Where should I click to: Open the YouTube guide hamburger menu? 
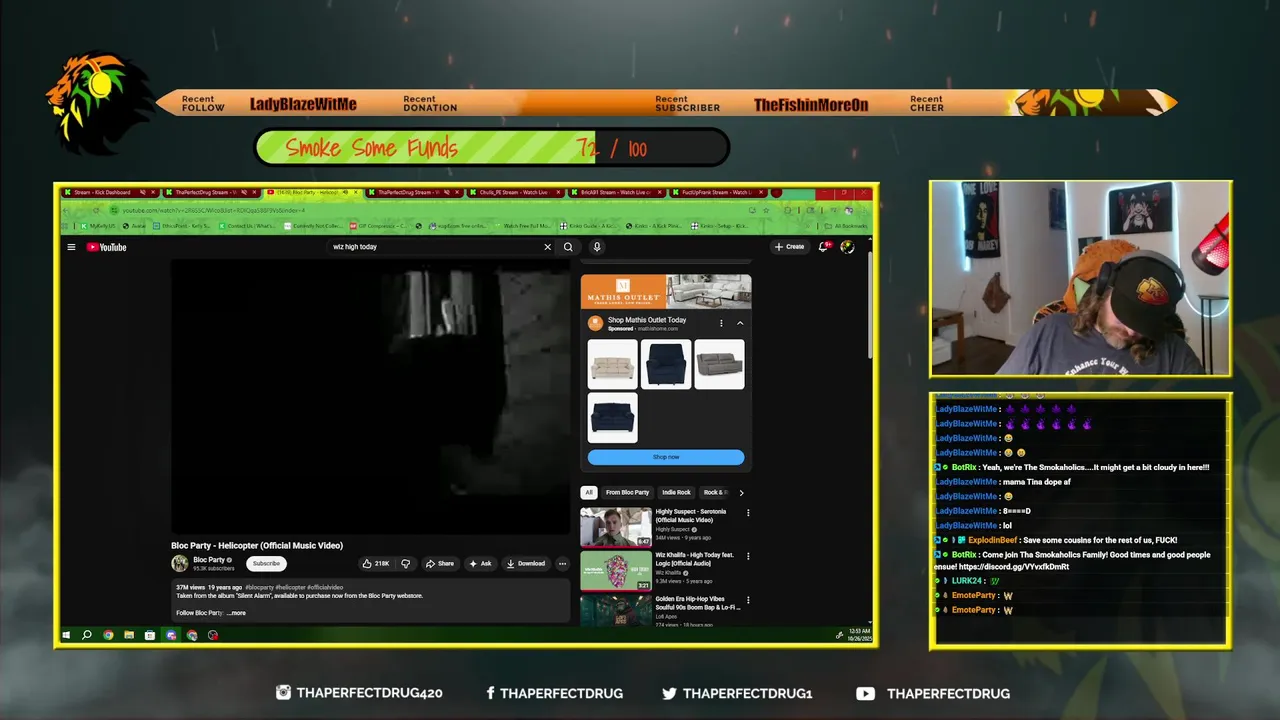pos(71,247)
